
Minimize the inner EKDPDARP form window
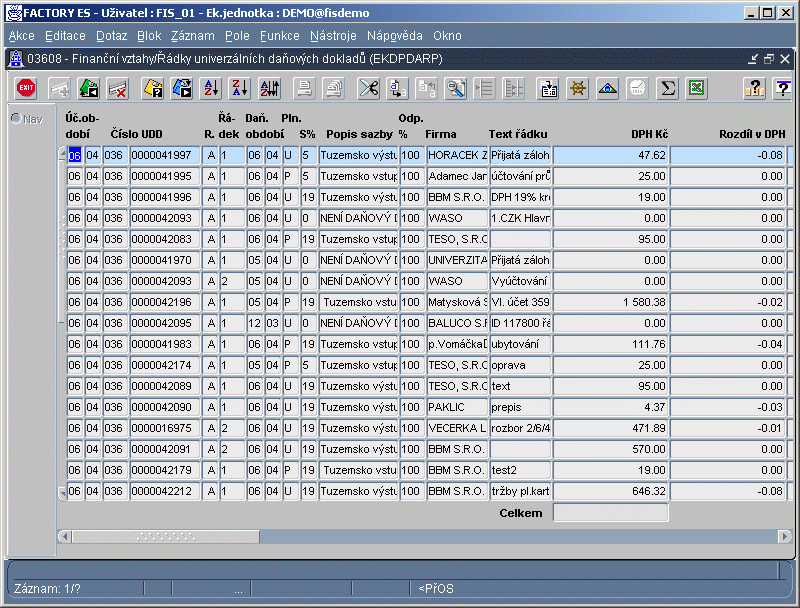[753, 59]
